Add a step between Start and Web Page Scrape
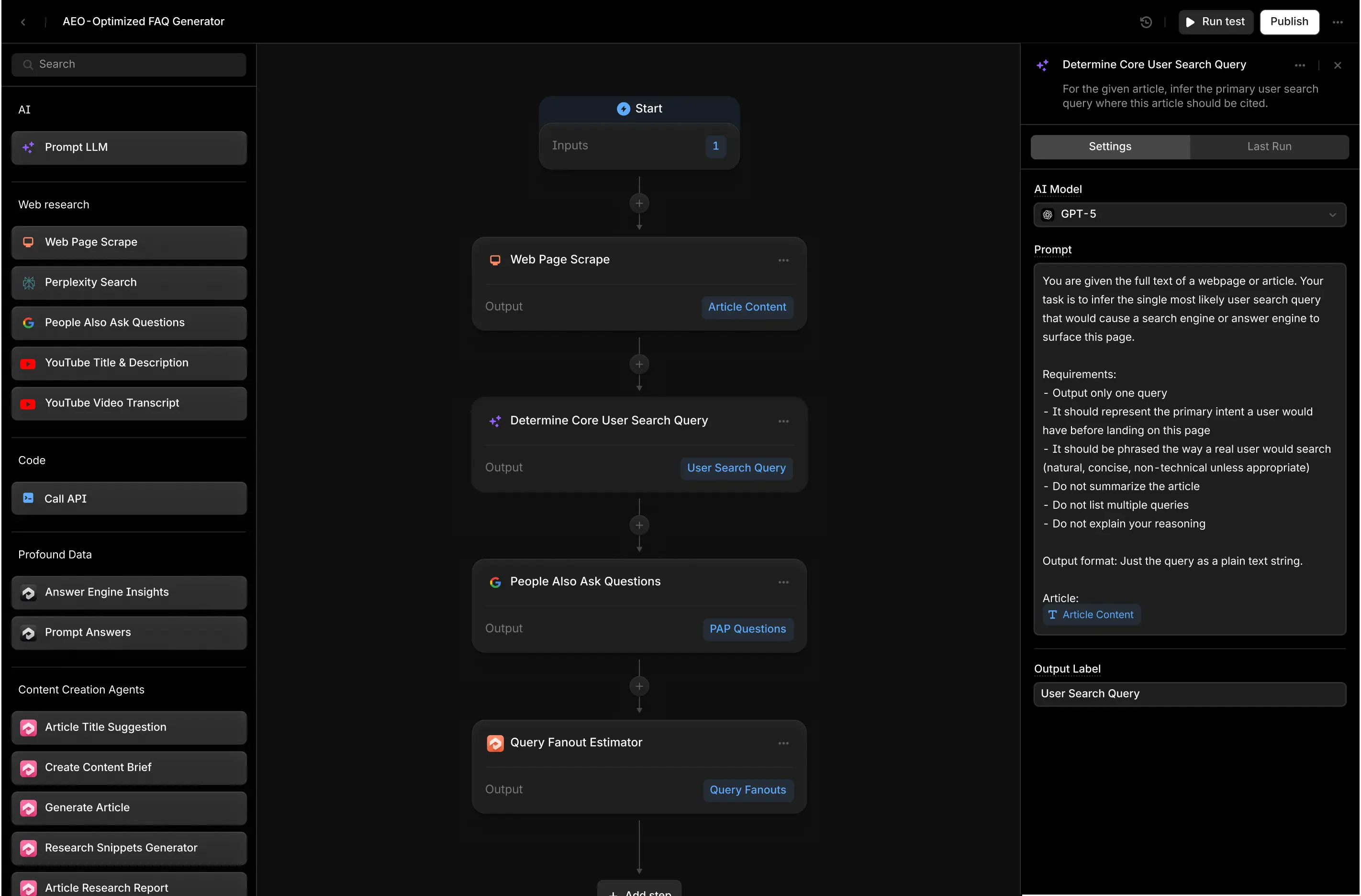The width and height of the screenshot is (1361, 896). [x=639, y=203]
